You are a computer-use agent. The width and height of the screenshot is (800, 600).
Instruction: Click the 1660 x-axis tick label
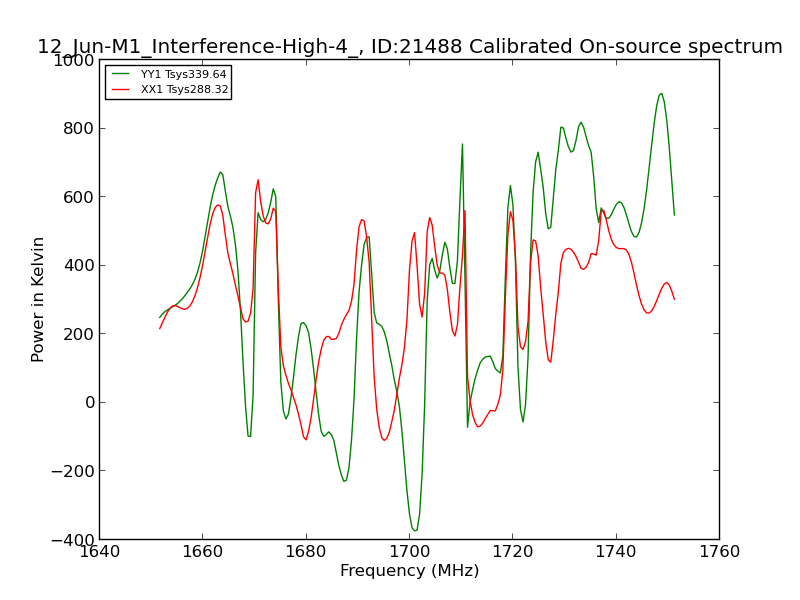(x=203, y=552)
